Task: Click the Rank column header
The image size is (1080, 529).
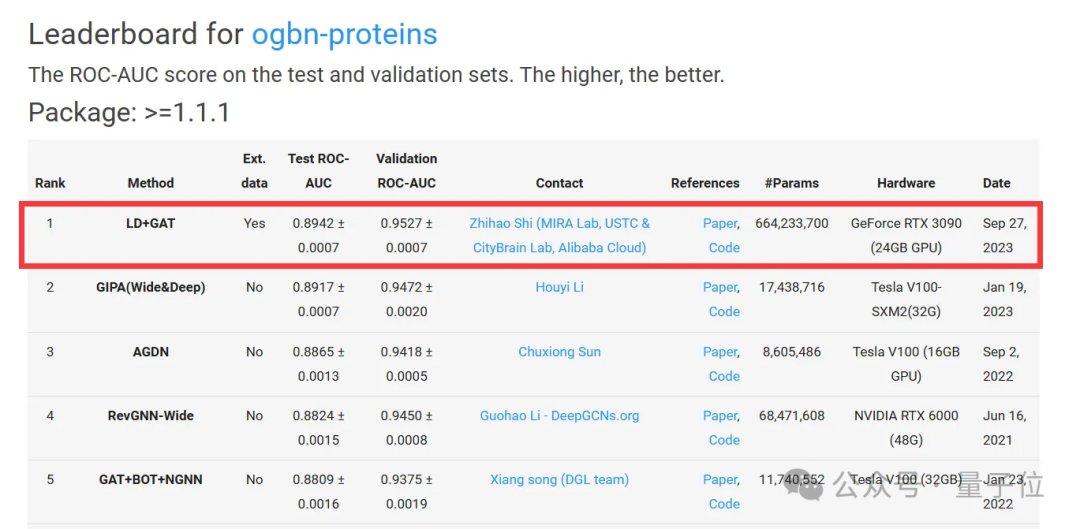Action: point(50,183)
